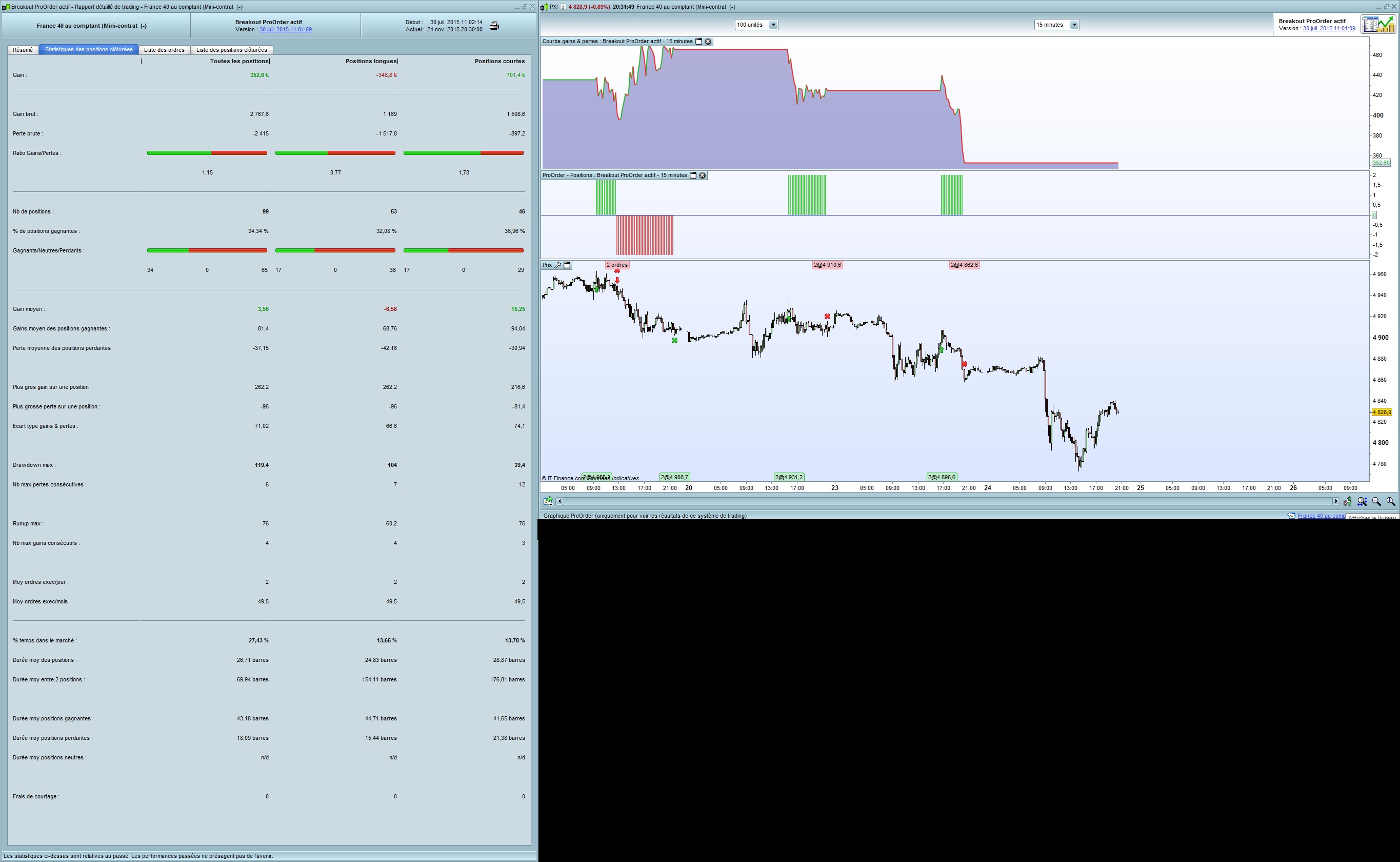This screenshot has height=862, width=1400.
Task: Open the 15 minutes timeframe dropdown
Action: [1074, 25]
